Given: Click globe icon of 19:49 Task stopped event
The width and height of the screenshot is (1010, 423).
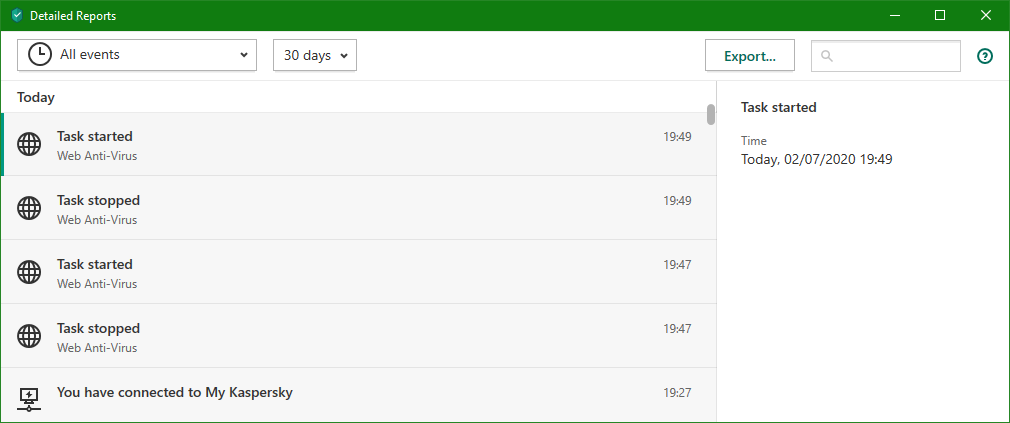Looking at the screenshot, I should [30, 209].
